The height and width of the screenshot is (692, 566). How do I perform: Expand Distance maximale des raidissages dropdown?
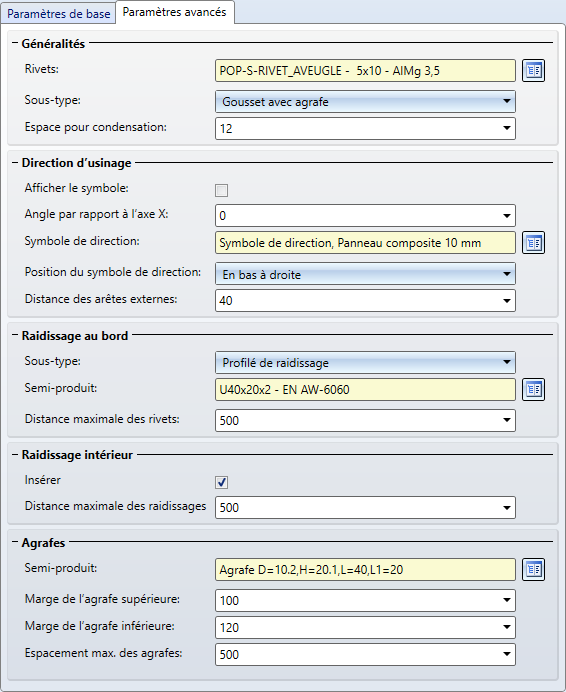507,508
